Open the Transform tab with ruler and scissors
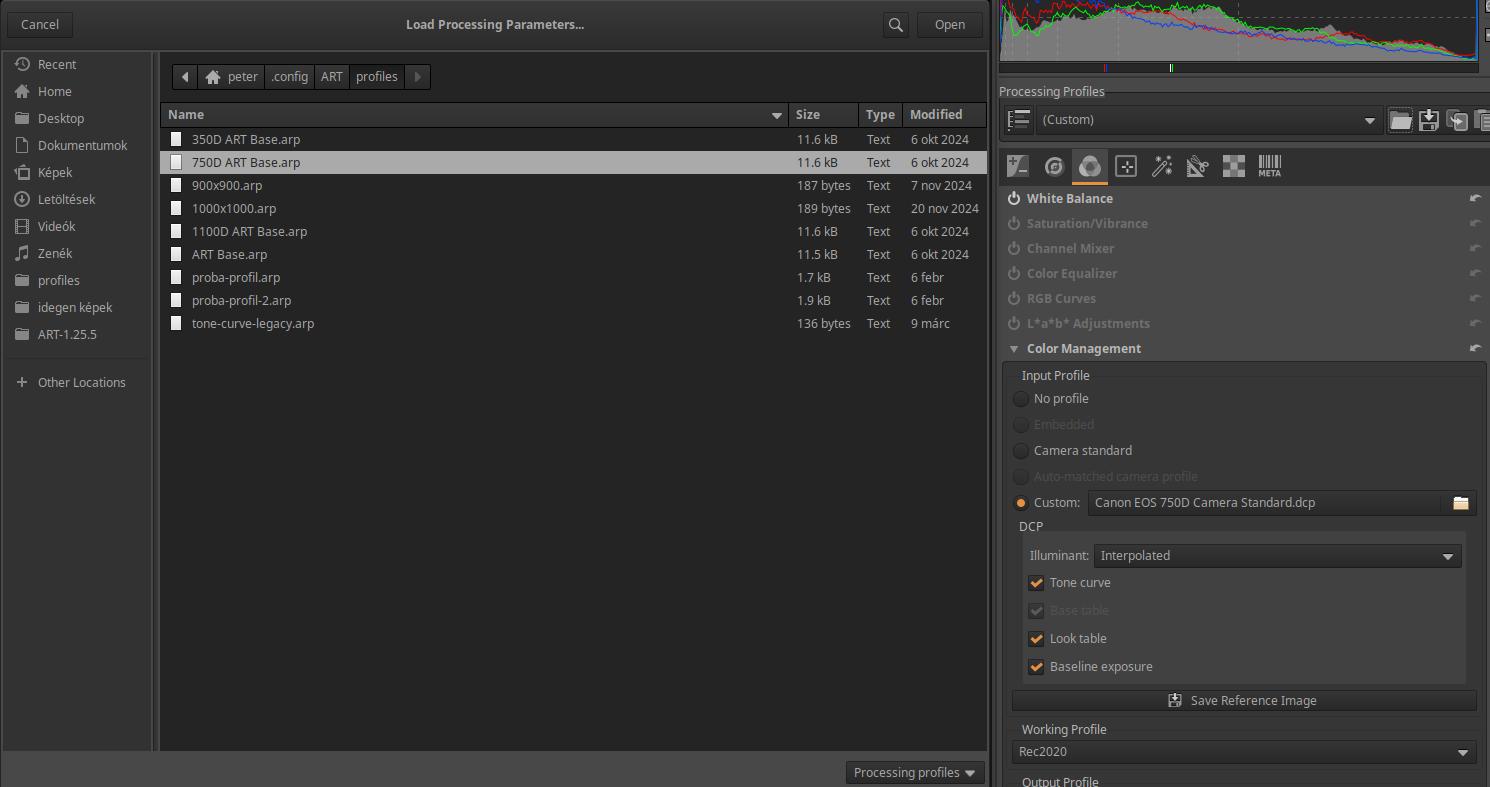The width and height of the screenshot is (1490, 787). tap(1198, 167)
